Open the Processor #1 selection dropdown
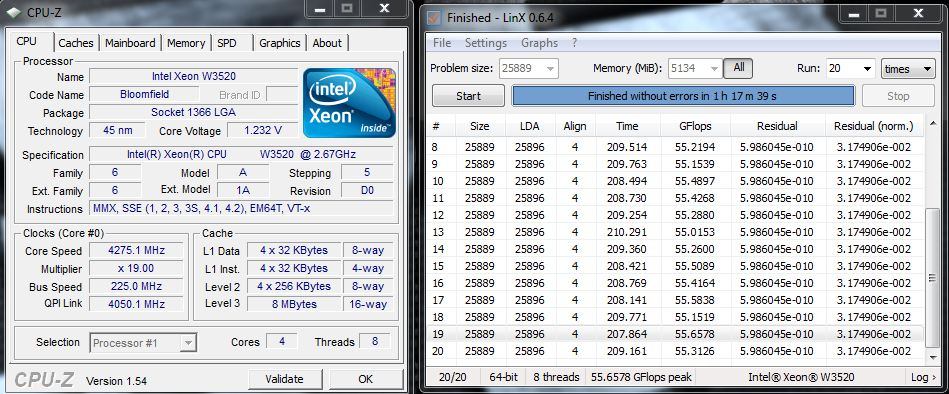This screenshot has width=949, height=394. pos(143,343)
